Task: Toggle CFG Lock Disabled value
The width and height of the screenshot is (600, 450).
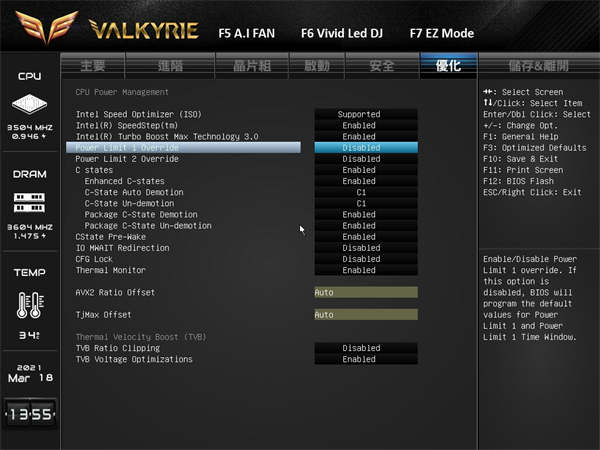Action: pos(366,259)
